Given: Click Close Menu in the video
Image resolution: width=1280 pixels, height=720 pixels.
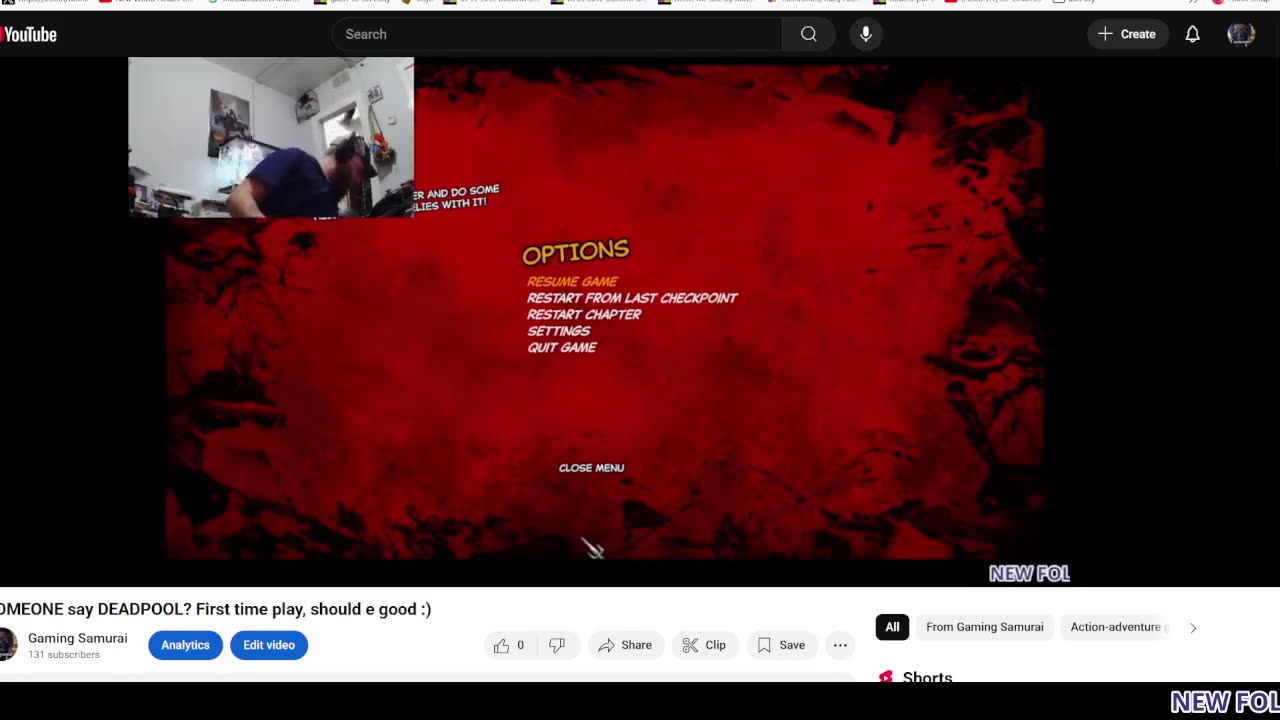Looking at the screenshot, I should coord(591,468).
